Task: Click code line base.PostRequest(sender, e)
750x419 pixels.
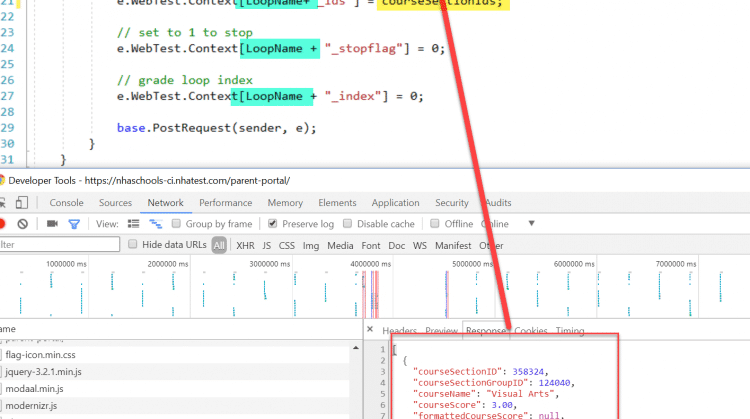Action: click(217, 128)
